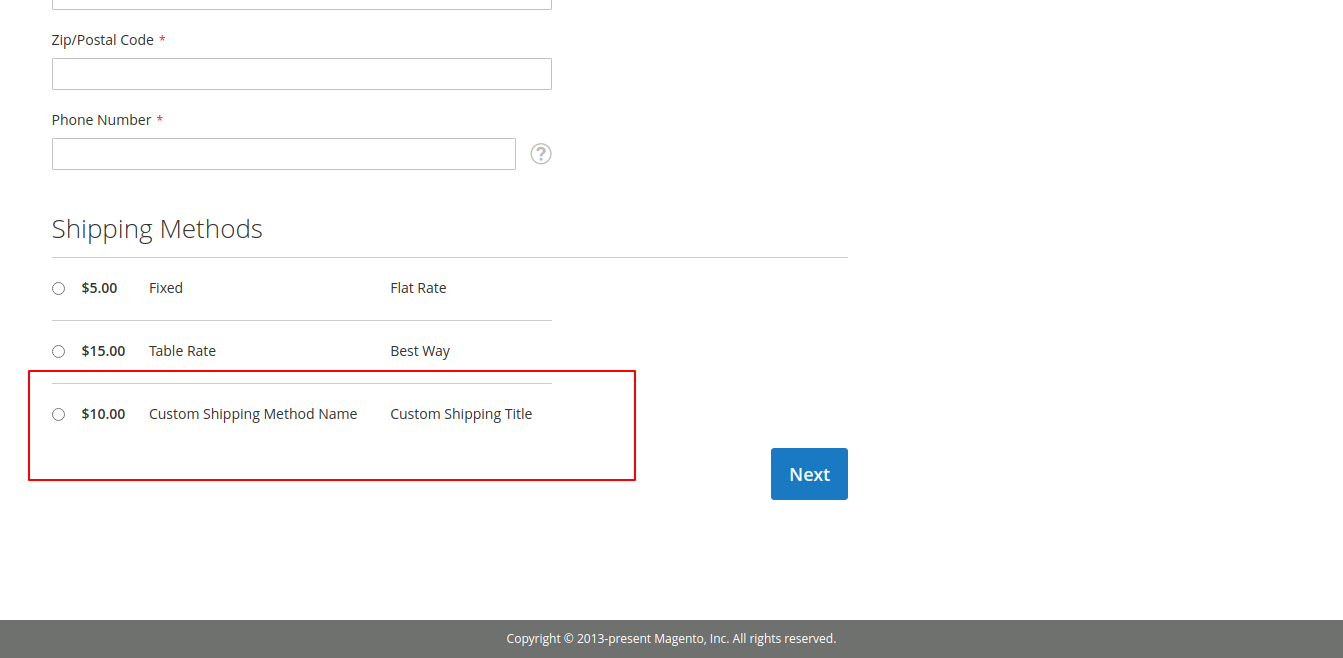
Task: Click the $10.00 price text
Action: (103, 414)
